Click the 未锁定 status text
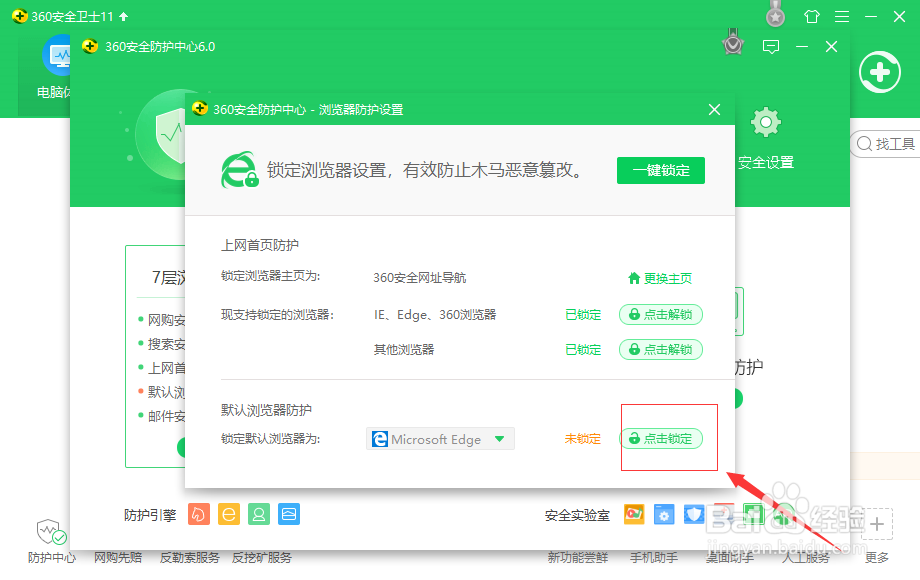Image resolution: width=920 pixels, height=580 pixels. tap(583, 439)
